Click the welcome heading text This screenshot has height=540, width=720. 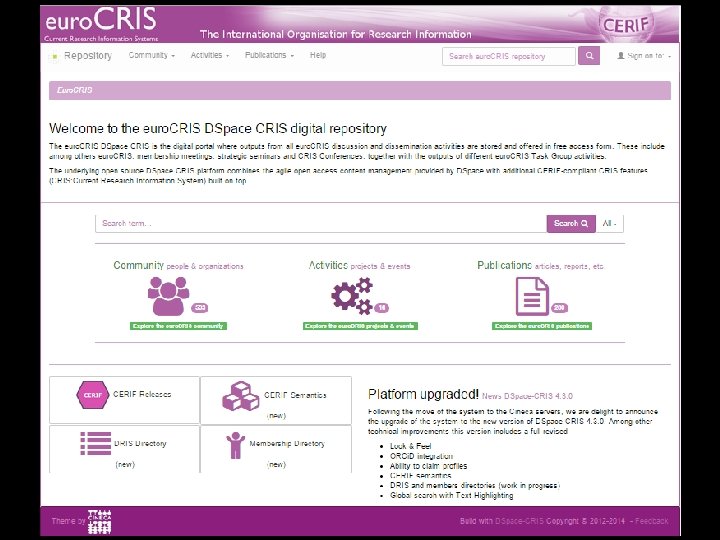[218, 129]
